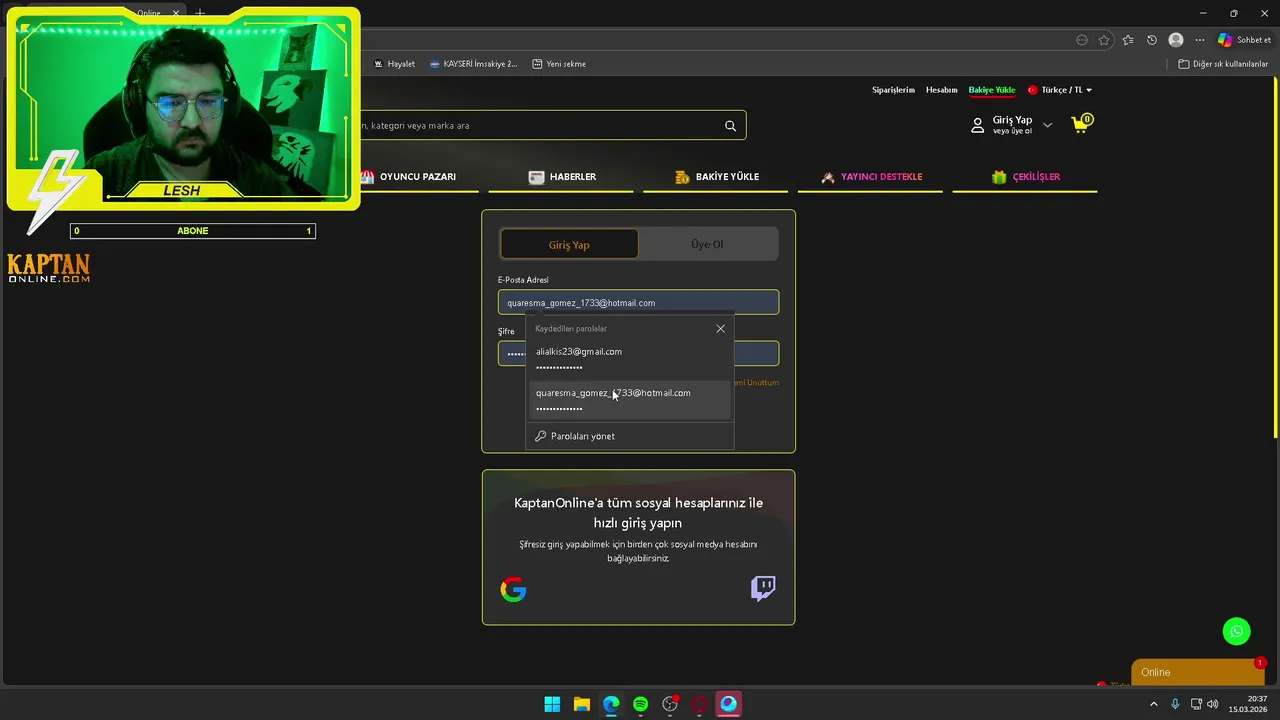Open the Türkçe / TL language dropdown

tap(1060, 90)
